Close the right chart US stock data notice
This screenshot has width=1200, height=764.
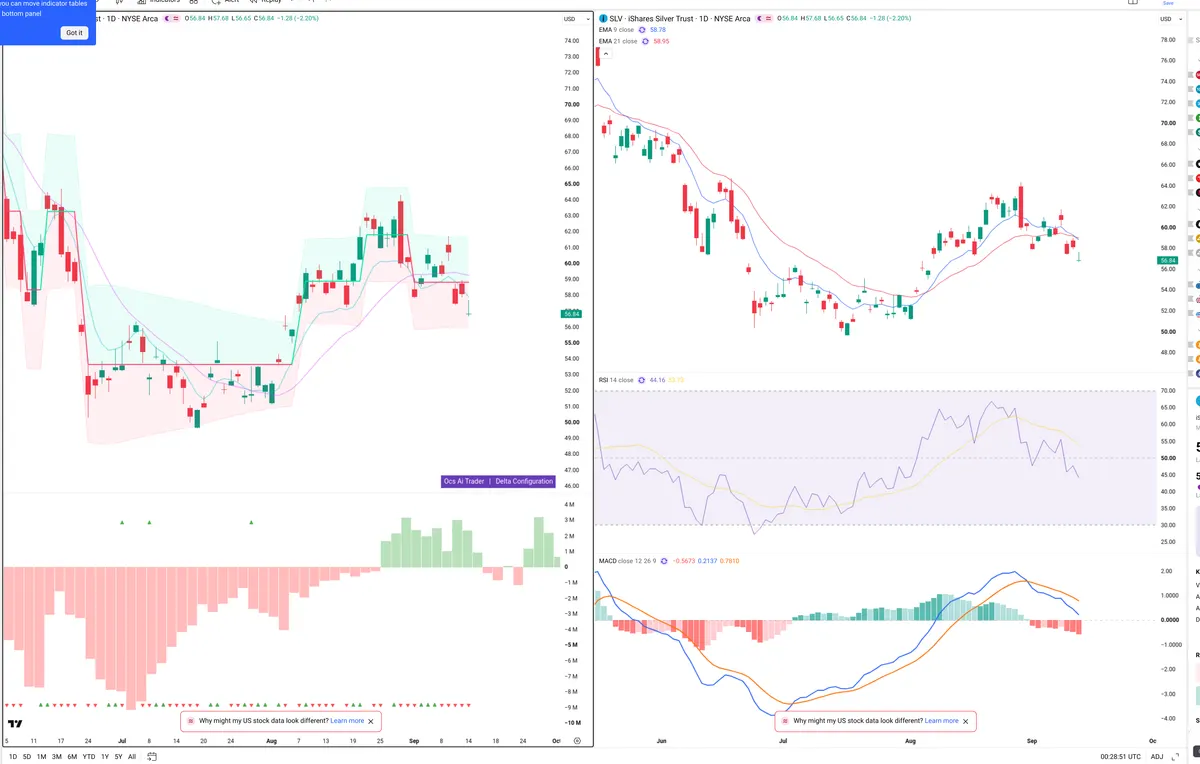coord(965,720)
